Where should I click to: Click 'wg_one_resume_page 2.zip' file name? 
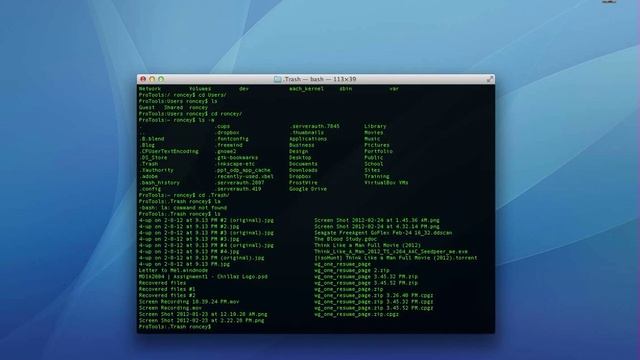352,271
